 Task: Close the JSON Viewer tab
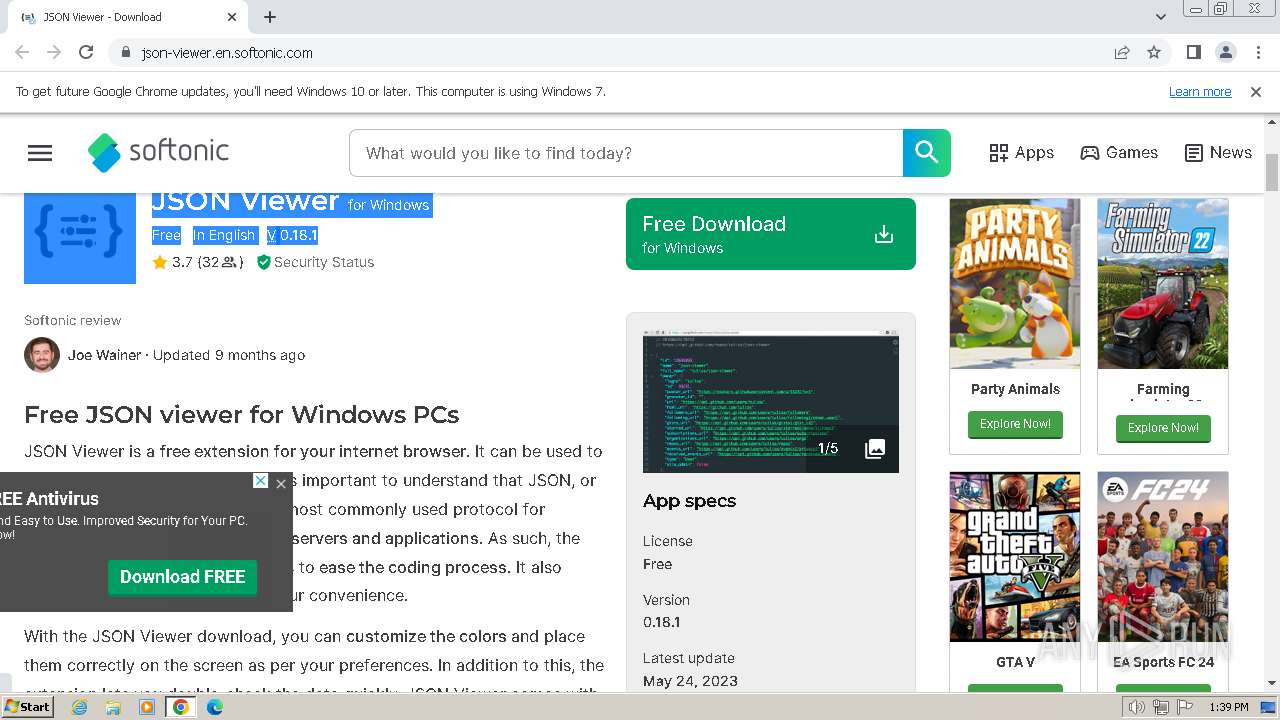pos(232,17)
